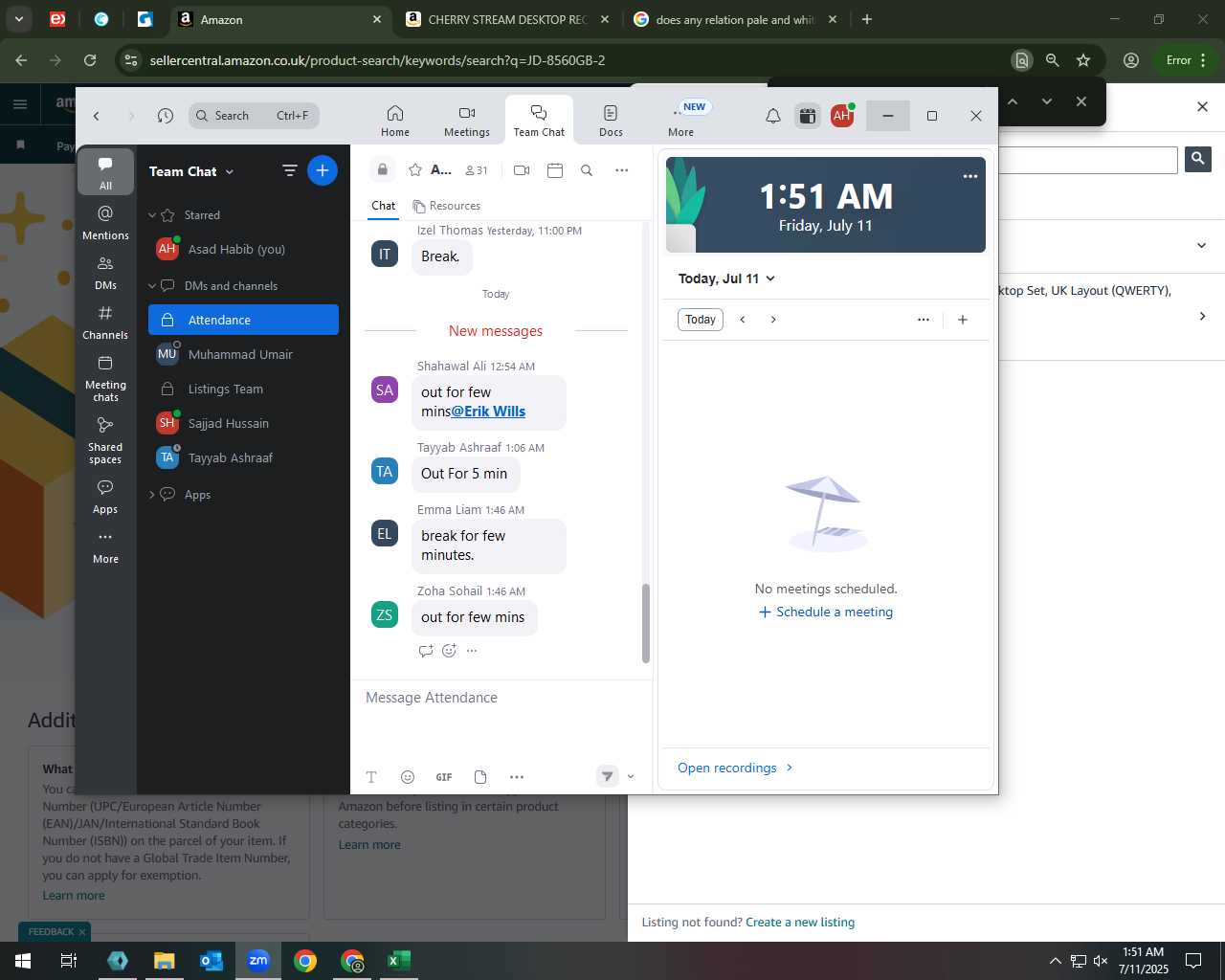Open Shared spaces in the sidebar
Image resolution: width=1225 pixels, height=980 pixels.
point(105,440)
